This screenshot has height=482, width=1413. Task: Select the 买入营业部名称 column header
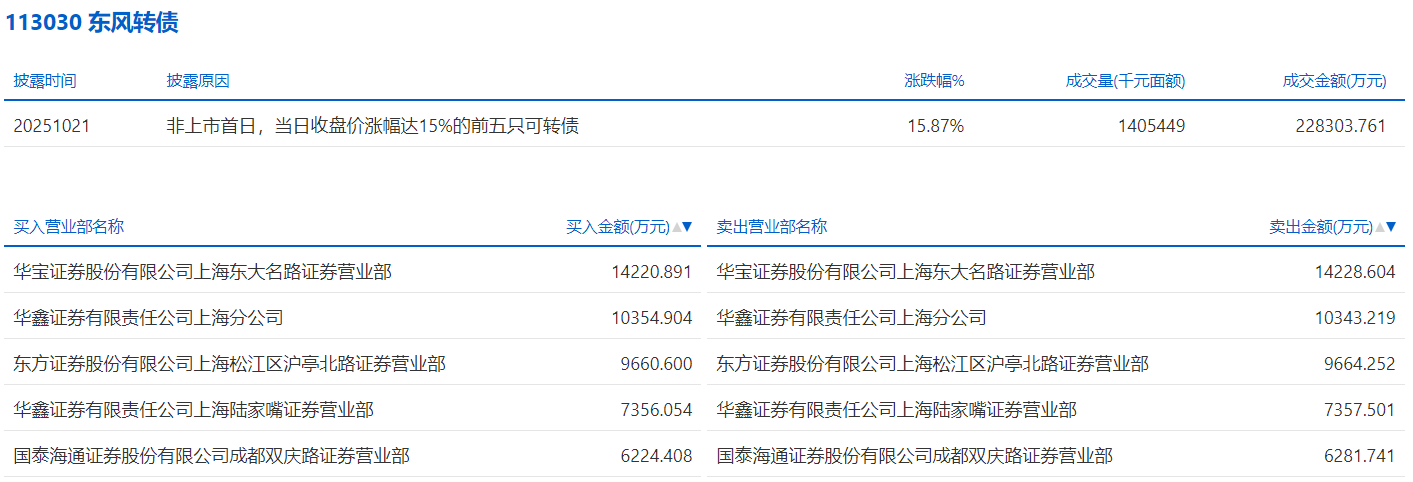pos(69,227)
